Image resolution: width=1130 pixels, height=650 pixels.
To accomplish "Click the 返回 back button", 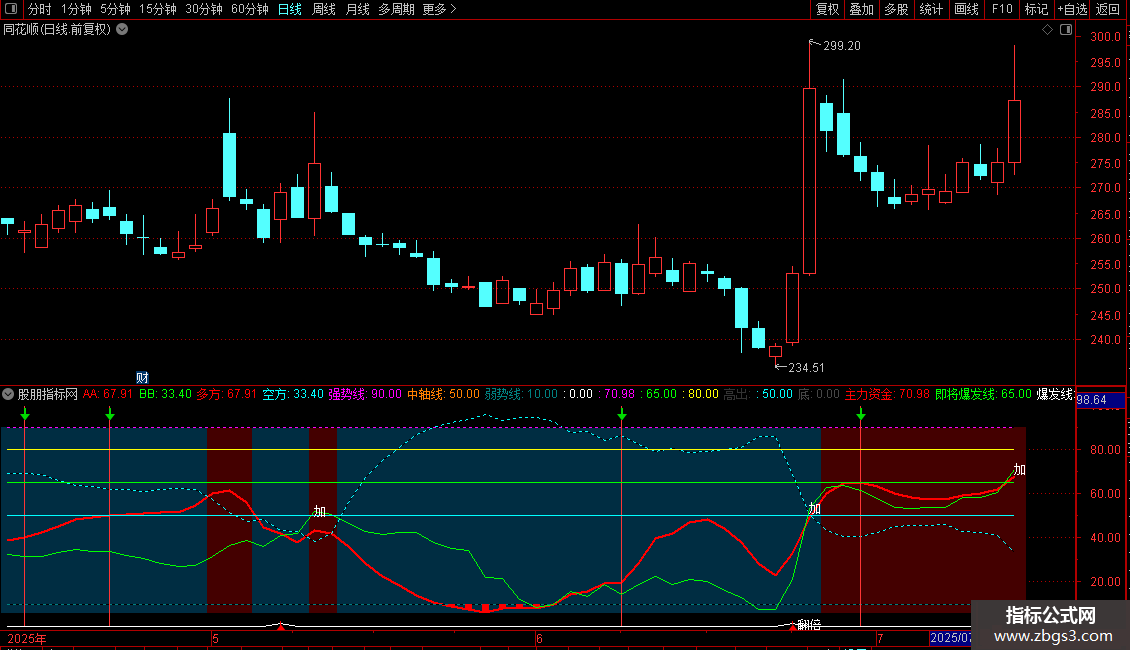I will 1108,9.
